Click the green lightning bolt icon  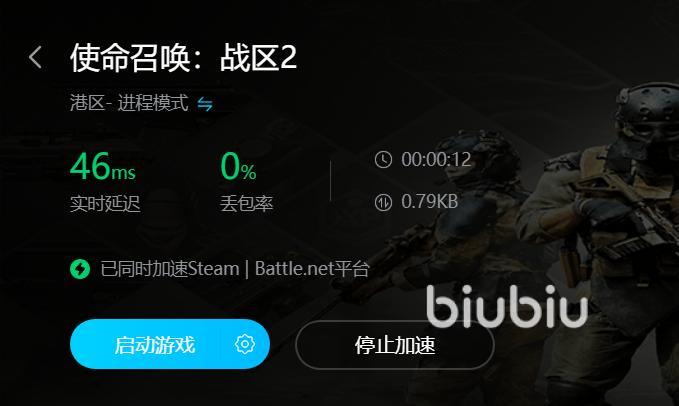point(80,269)
